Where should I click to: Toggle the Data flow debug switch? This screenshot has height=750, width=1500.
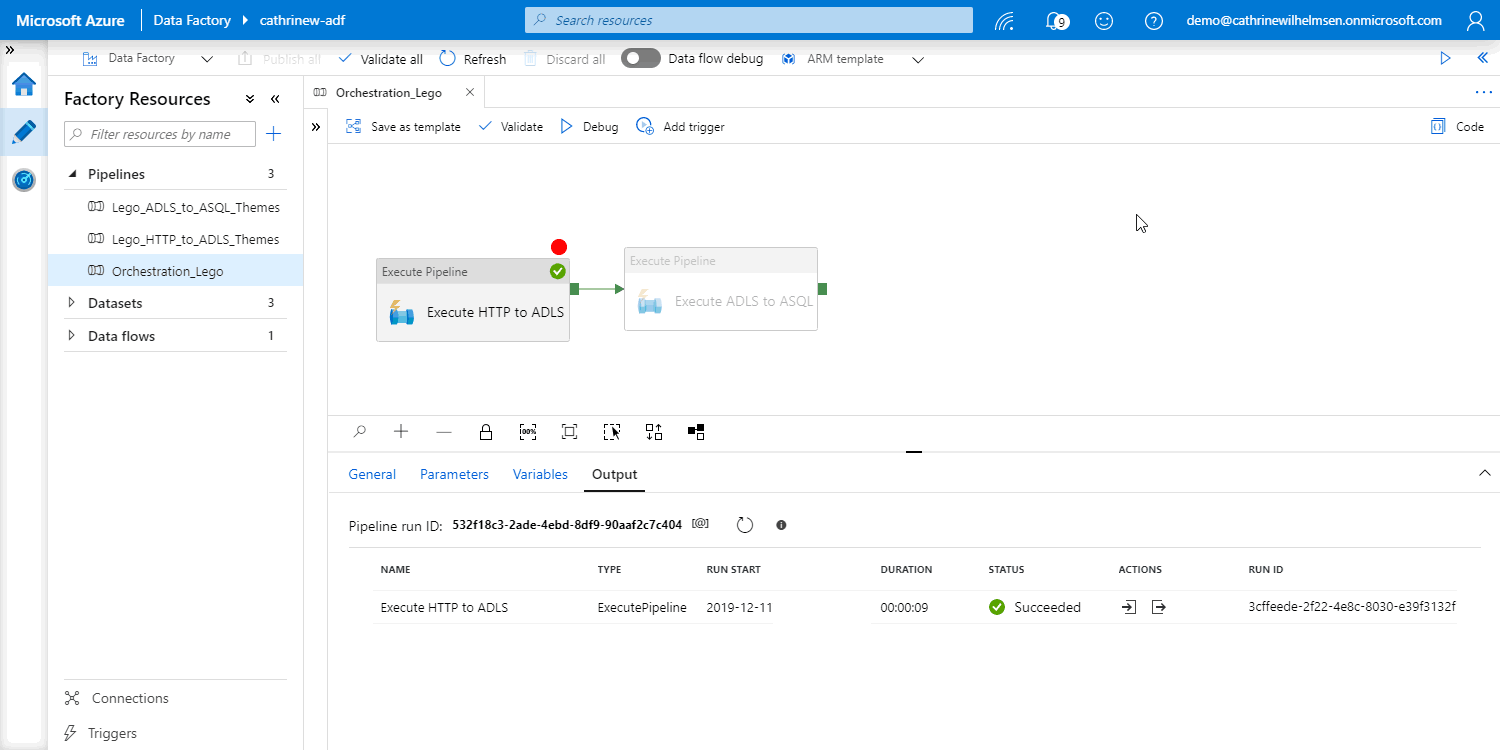click(640, 59)
